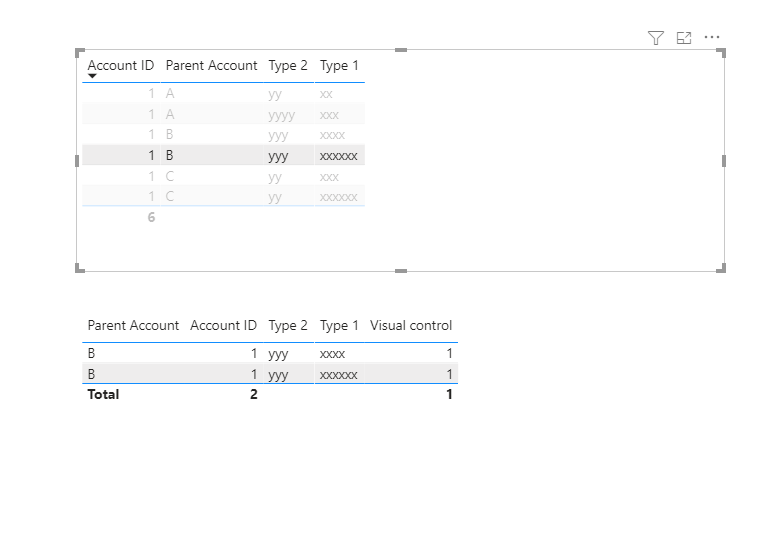Open the visual filter icon
761x534 pixels.
pyautogui.click(x=656, y=37)
